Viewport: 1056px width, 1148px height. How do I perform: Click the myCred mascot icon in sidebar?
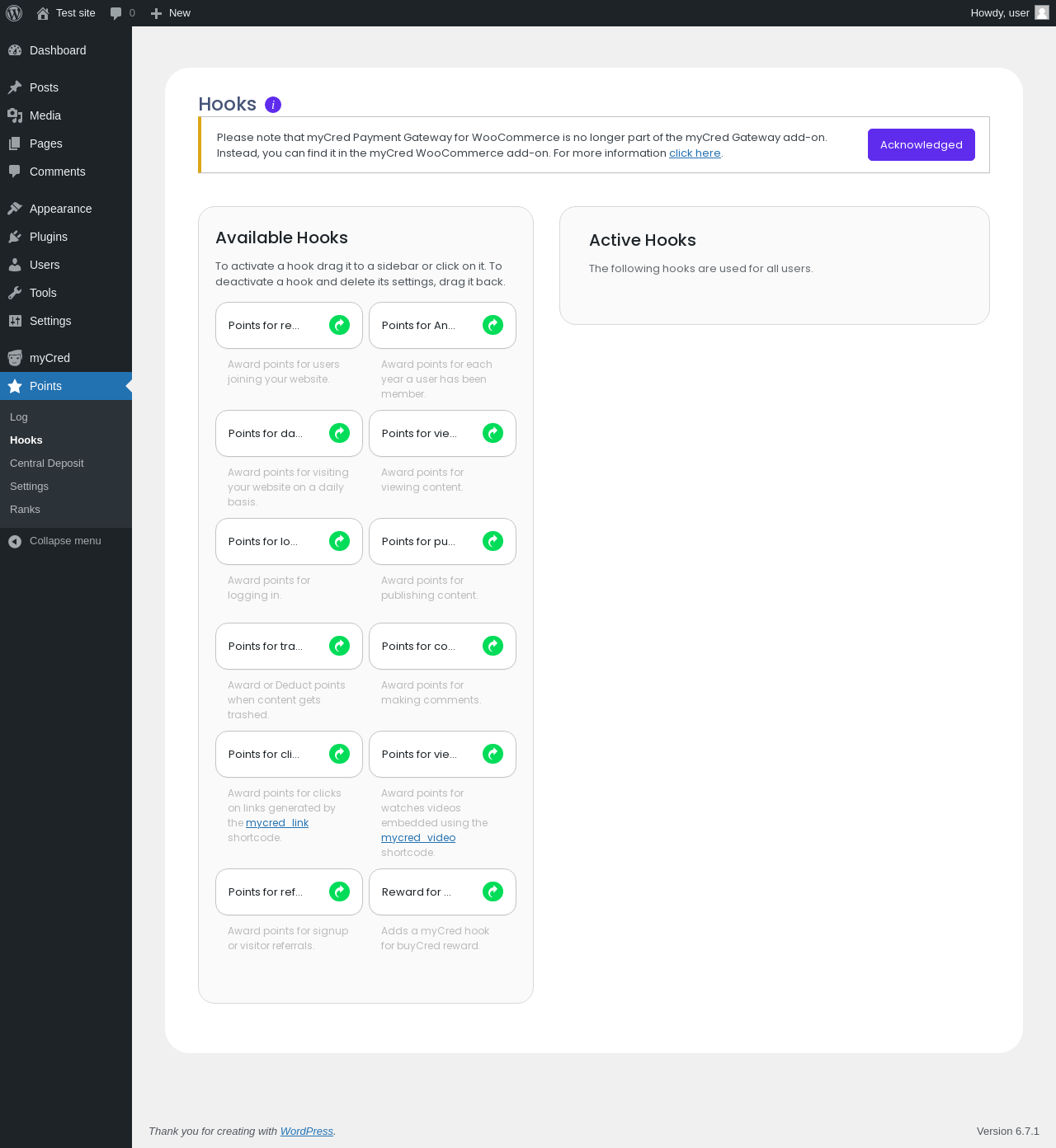click(x=15, y=358)
